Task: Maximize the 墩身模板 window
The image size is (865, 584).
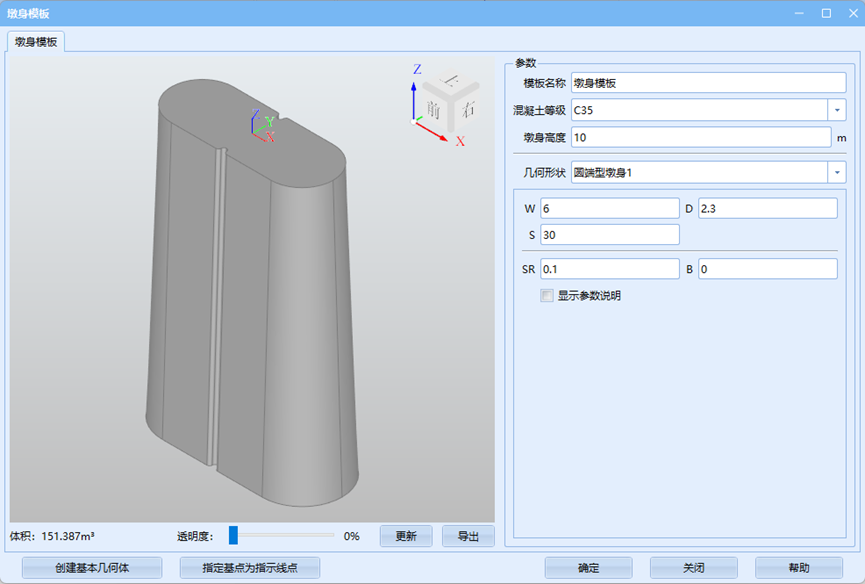Action: tap(826, 13)
